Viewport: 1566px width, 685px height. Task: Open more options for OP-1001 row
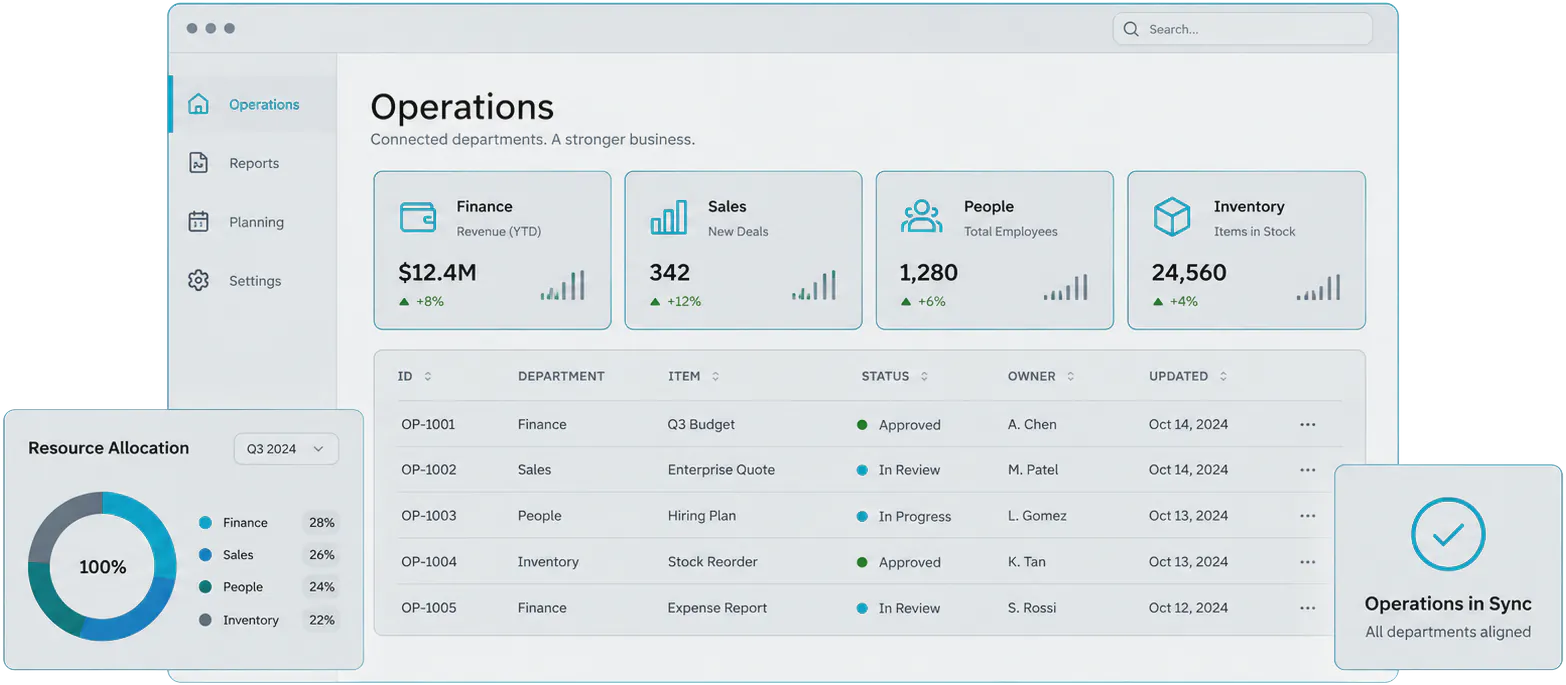[1307, 424]
